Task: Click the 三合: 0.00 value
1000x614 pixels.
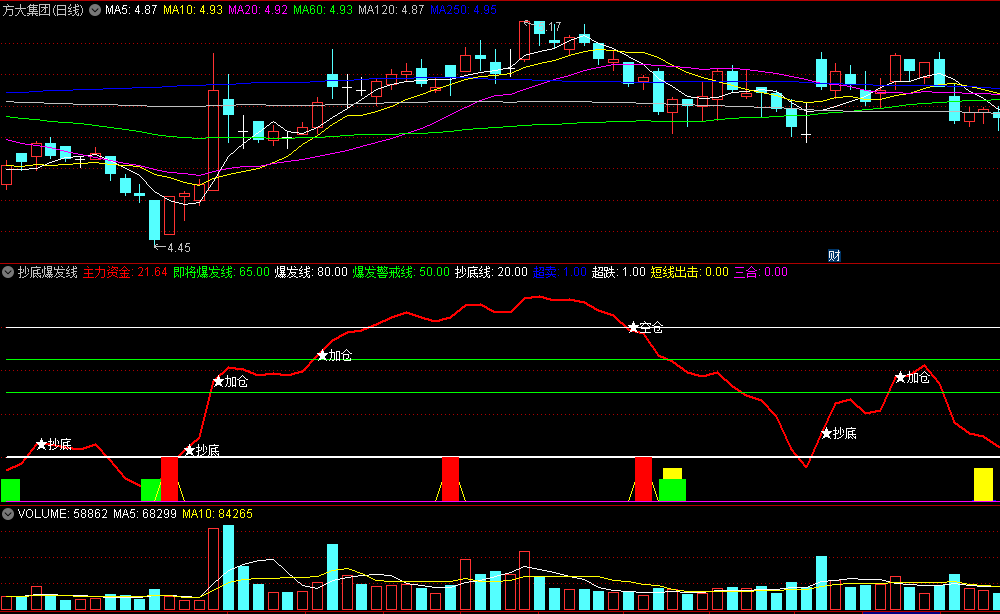Action: [761, 272]
